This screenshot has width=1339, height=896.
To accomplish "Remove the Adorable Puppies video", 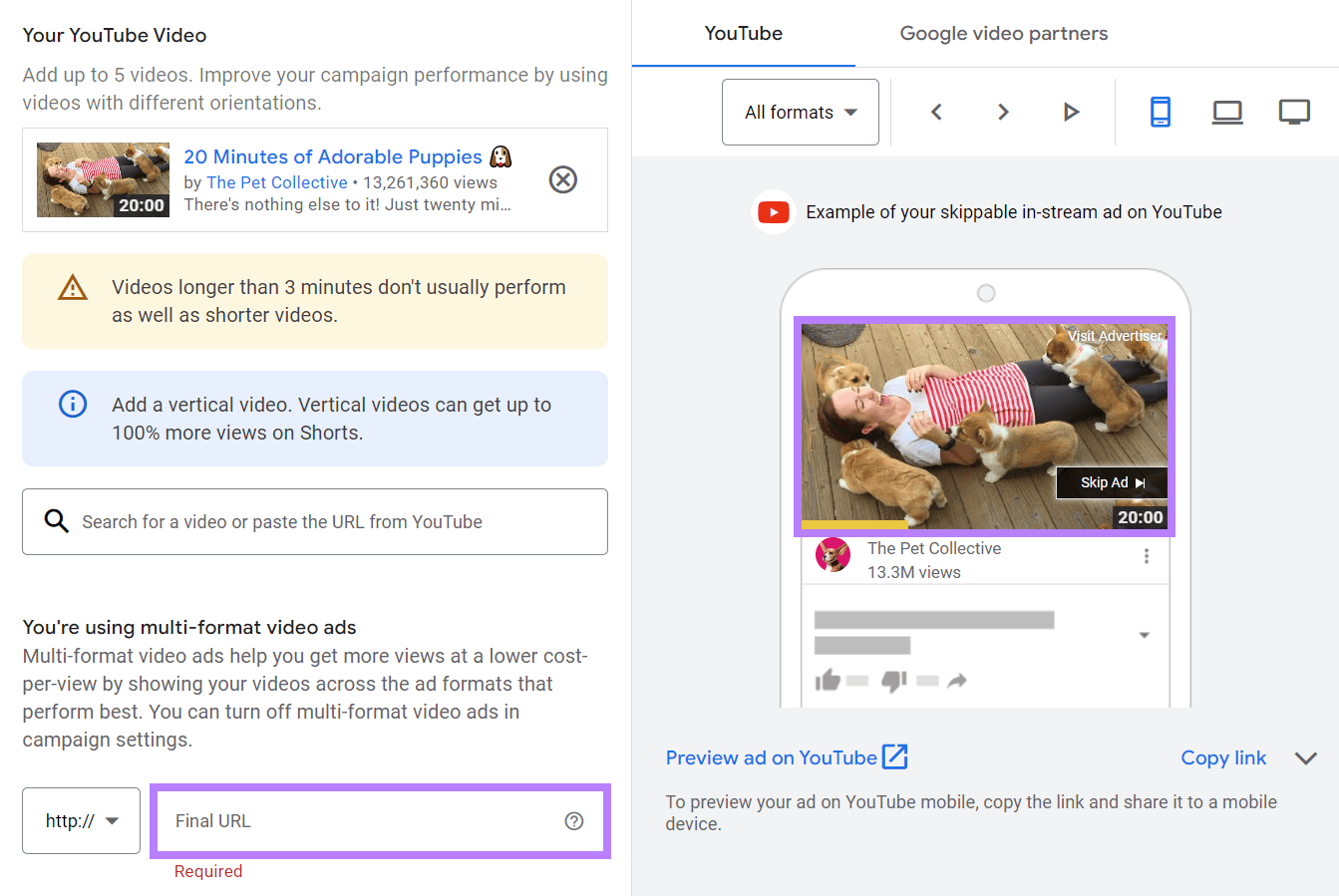I will pos(562,179).
